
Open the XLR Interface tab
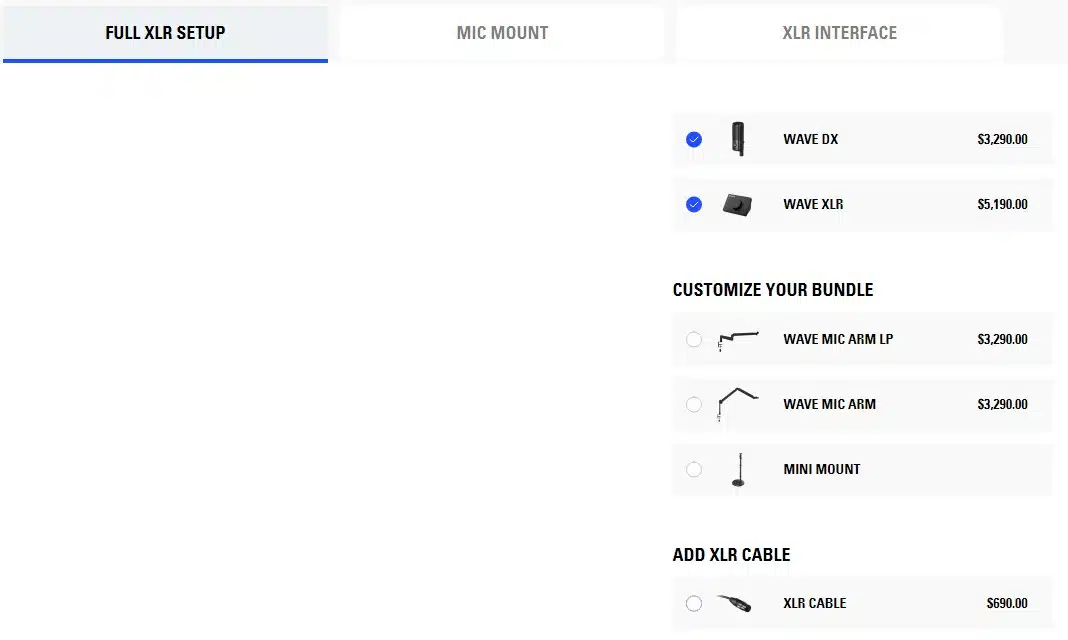pyautogui.click(x=839, y=33)
